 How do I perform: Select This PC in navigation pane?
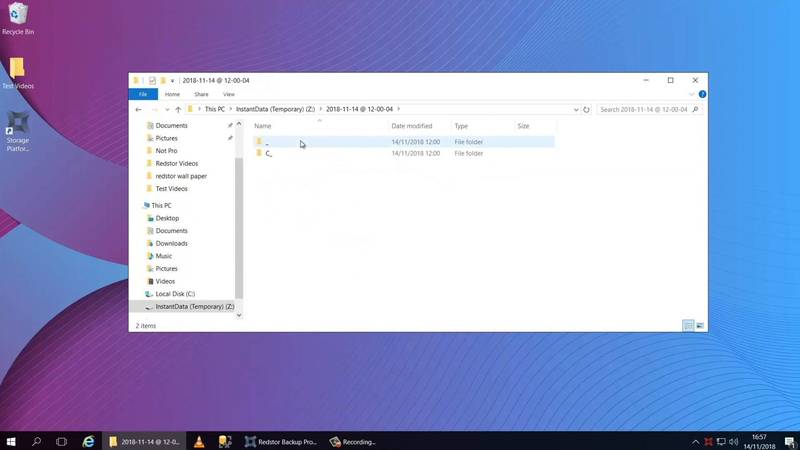(x=161, y=206)
